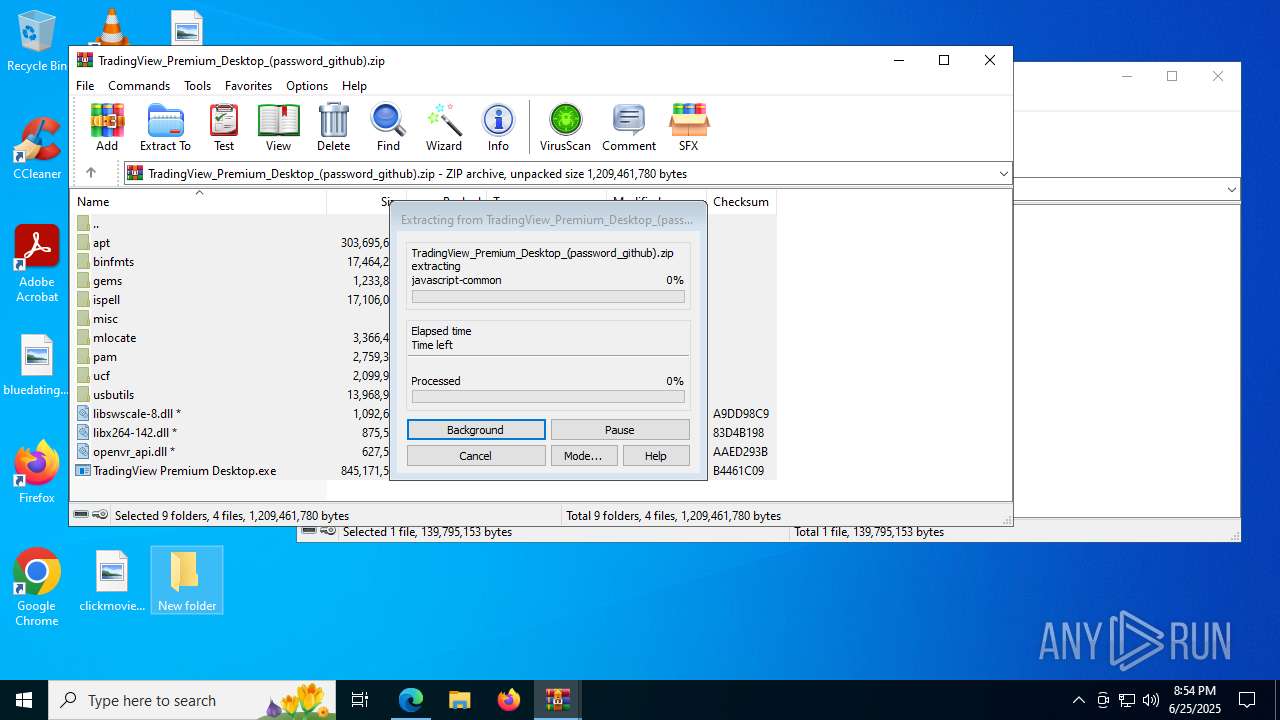Image resolution: width=1280 pixels, height=720 pixels.
Task: Click the Processed total progress bar
Action: (548, 397)
